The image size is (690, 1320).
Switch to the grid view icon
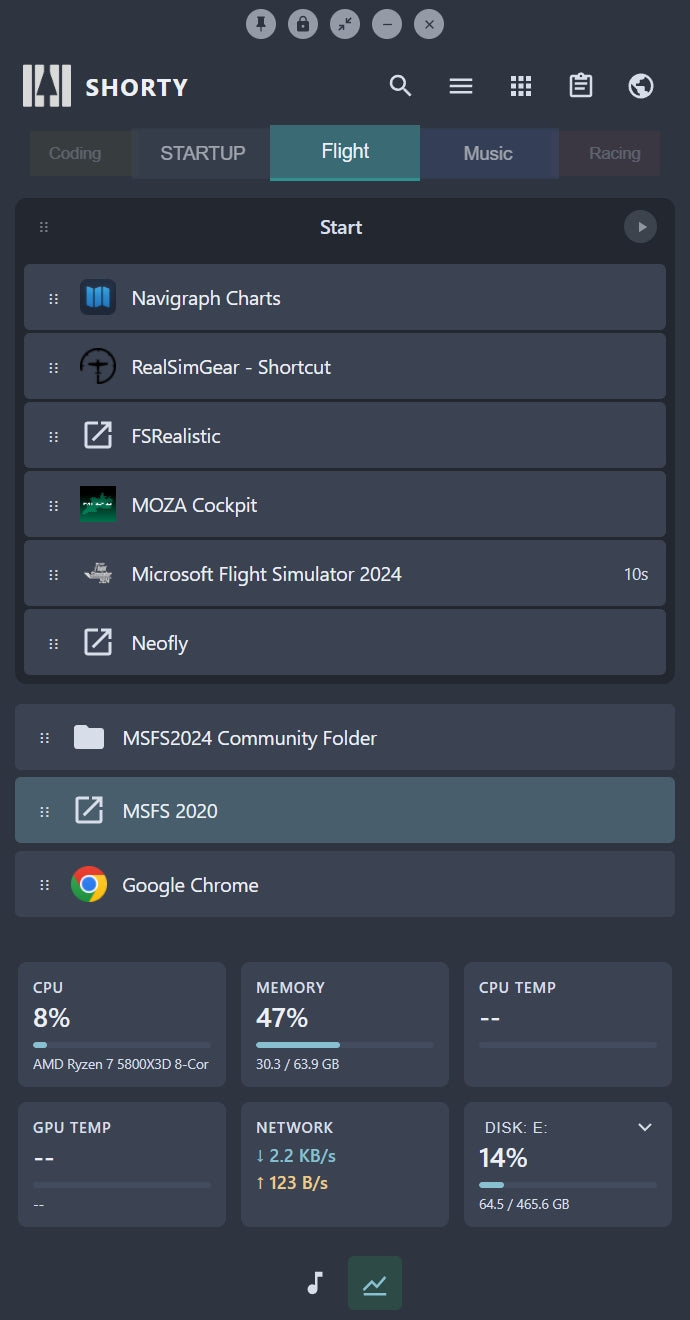pos(521,86)
